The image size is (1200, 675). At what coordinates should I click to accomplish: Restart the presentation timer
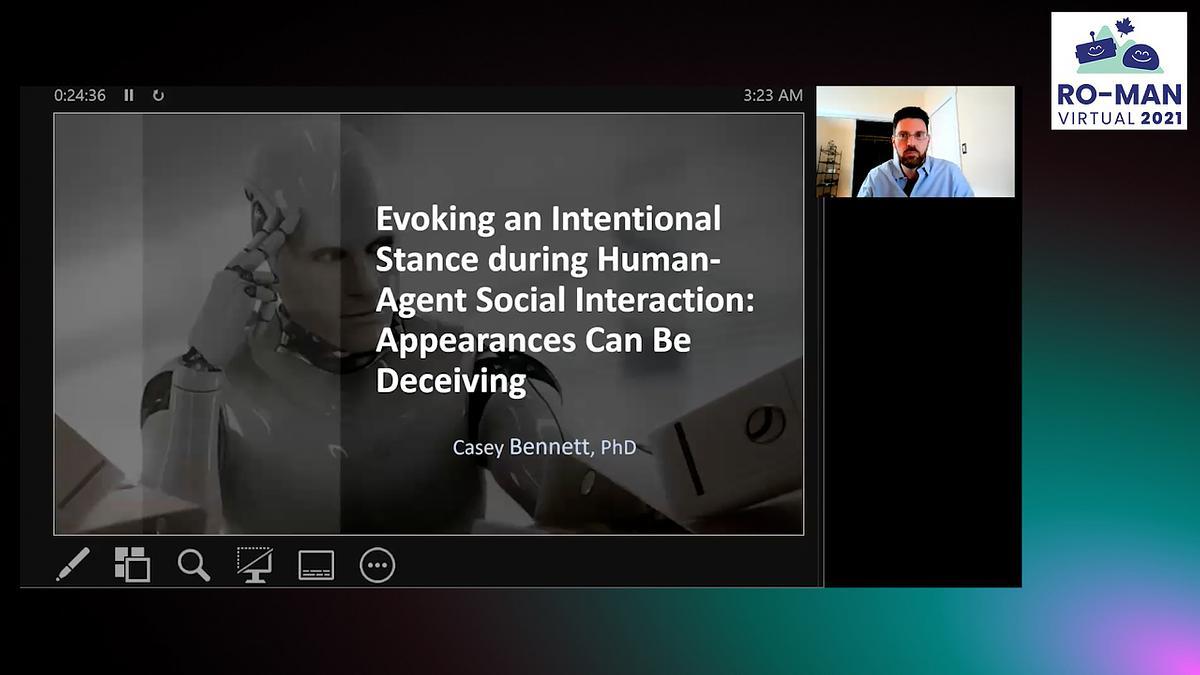(x=158, y=96)
